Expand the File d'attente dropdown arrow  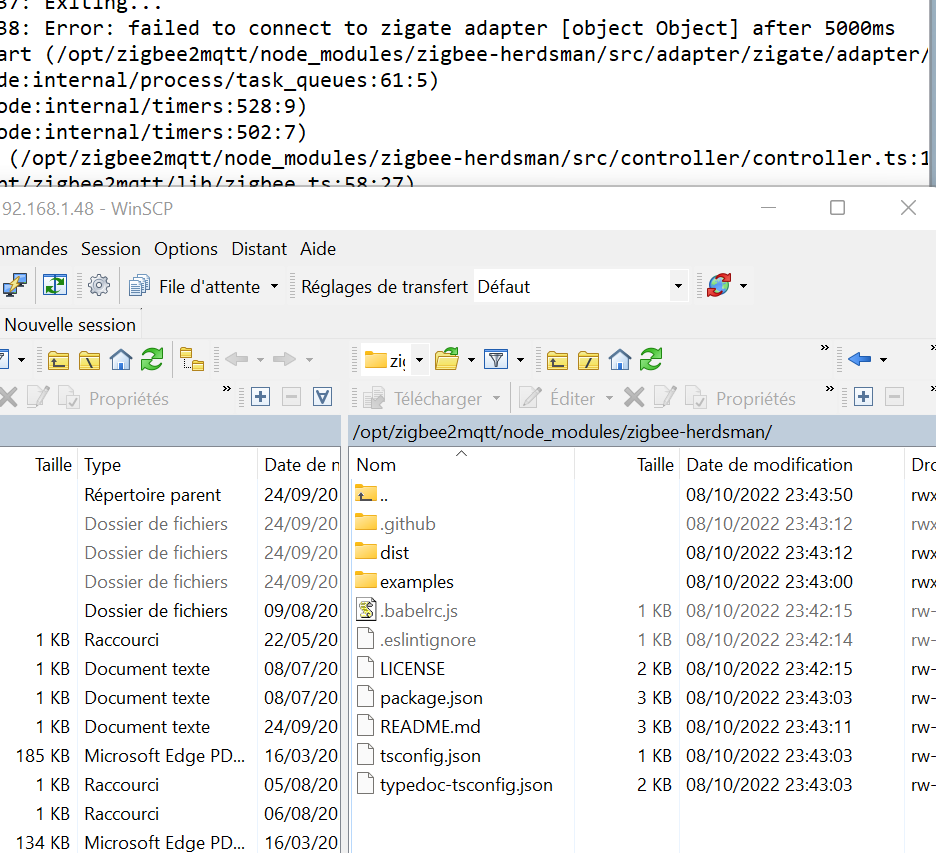(275, 286)
